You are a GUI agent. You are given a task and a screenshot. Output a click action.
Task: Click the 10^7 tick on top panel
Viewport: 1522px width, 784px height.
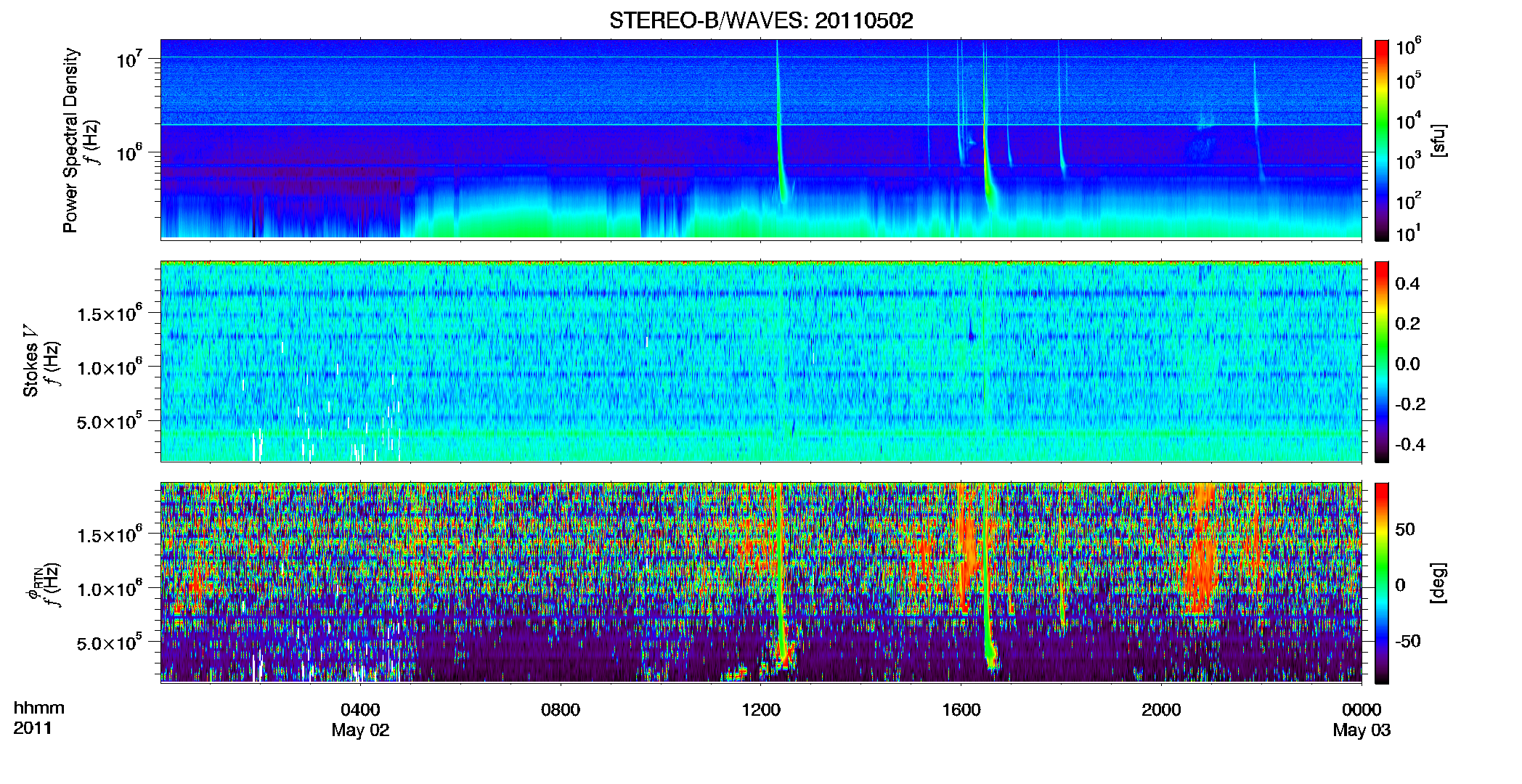(x=129, y=60)
